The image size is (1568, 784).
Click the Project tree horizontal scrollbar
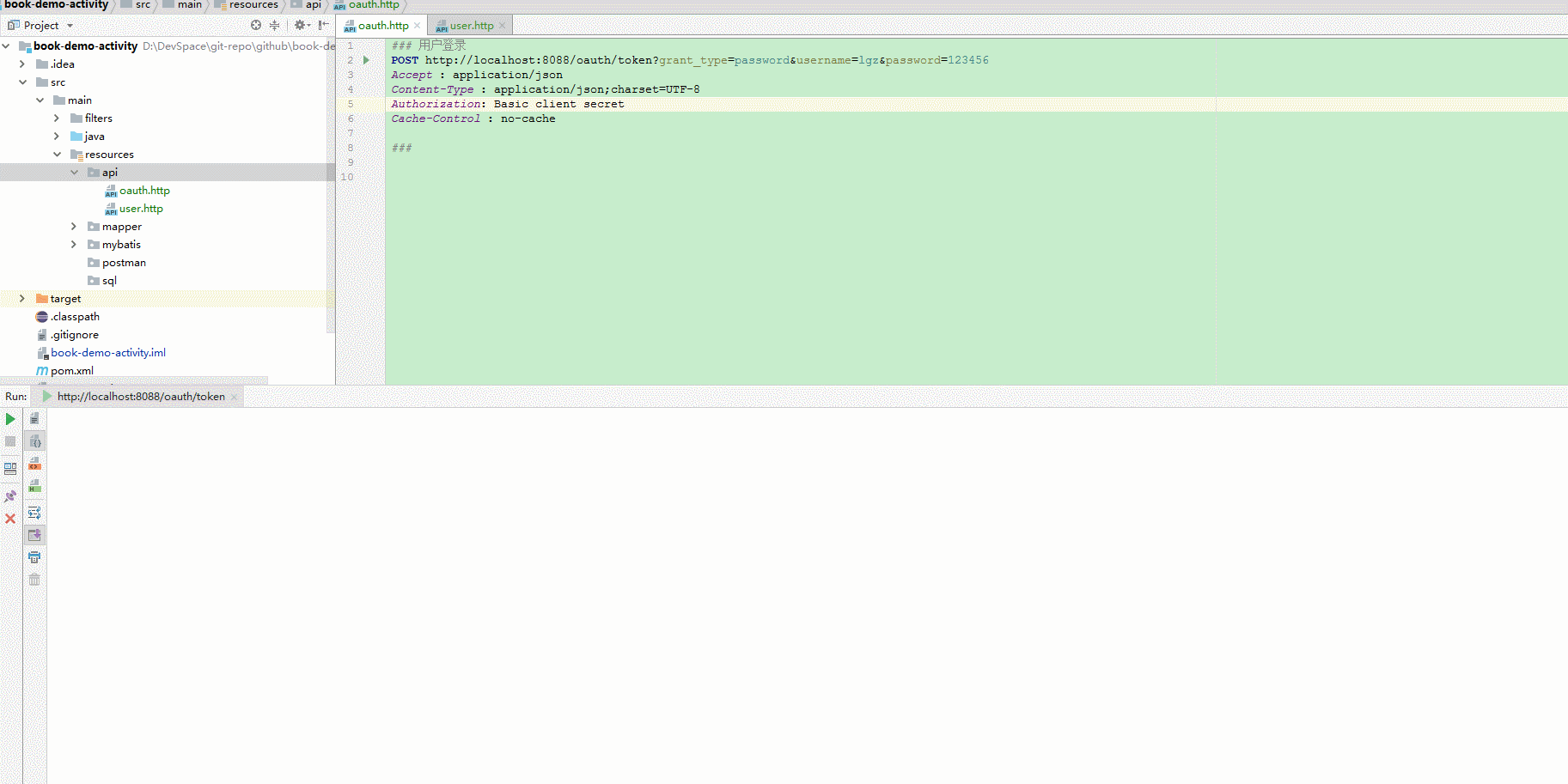[134, 380]
